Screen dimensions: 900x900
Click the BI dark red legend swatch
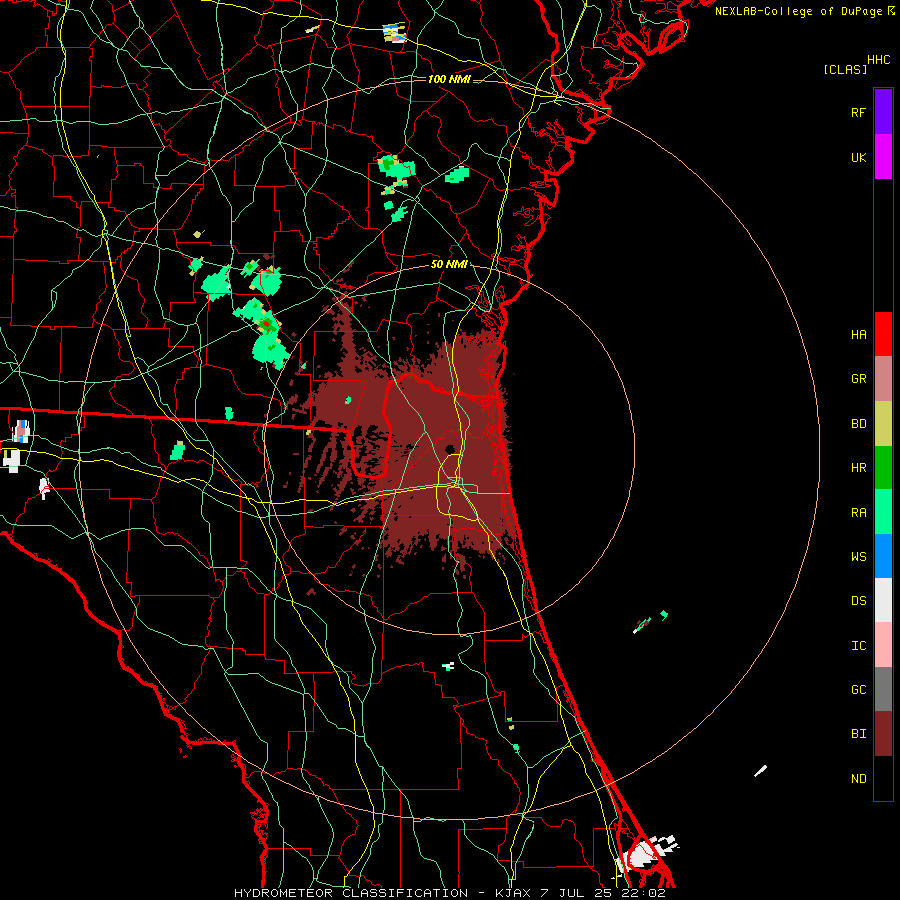[x=883, y=734]
